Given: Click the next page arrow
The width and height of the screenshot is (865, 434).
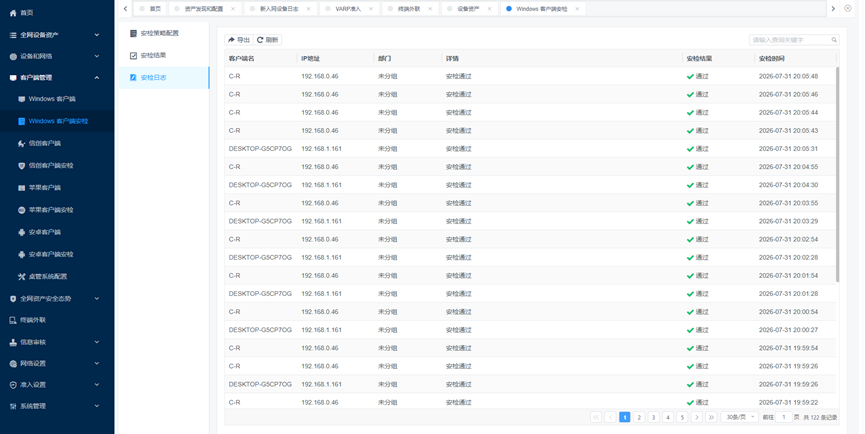Looking at the screenshot, I should tap(697, 417).
